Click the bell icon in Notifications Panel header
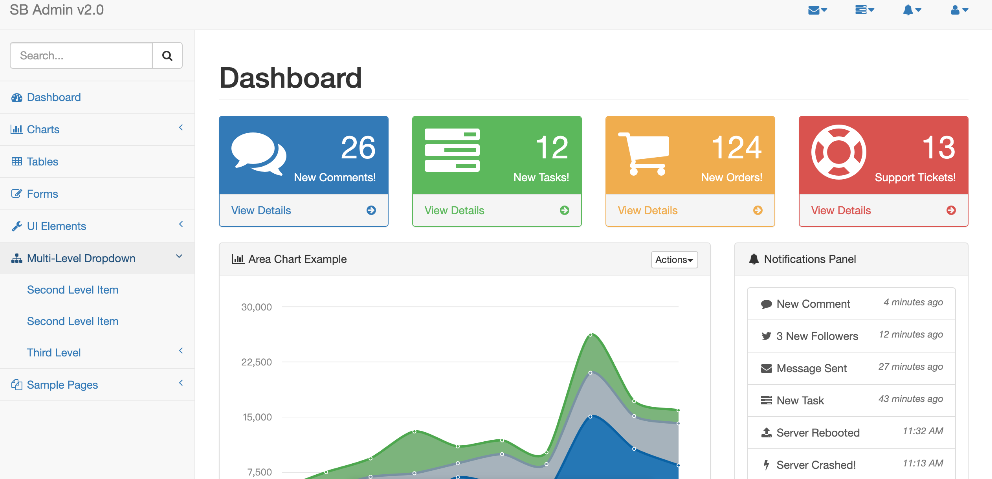Image resolution: width=992 pixels, height=479 pixels. (753, 259)
